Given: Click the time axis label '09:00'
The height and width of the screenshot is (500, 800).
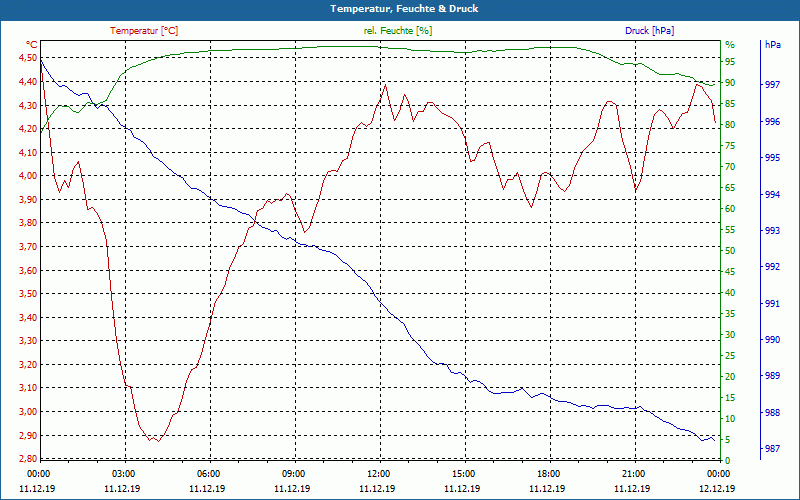Looking at the screenshot, I should tap(294, 473).
